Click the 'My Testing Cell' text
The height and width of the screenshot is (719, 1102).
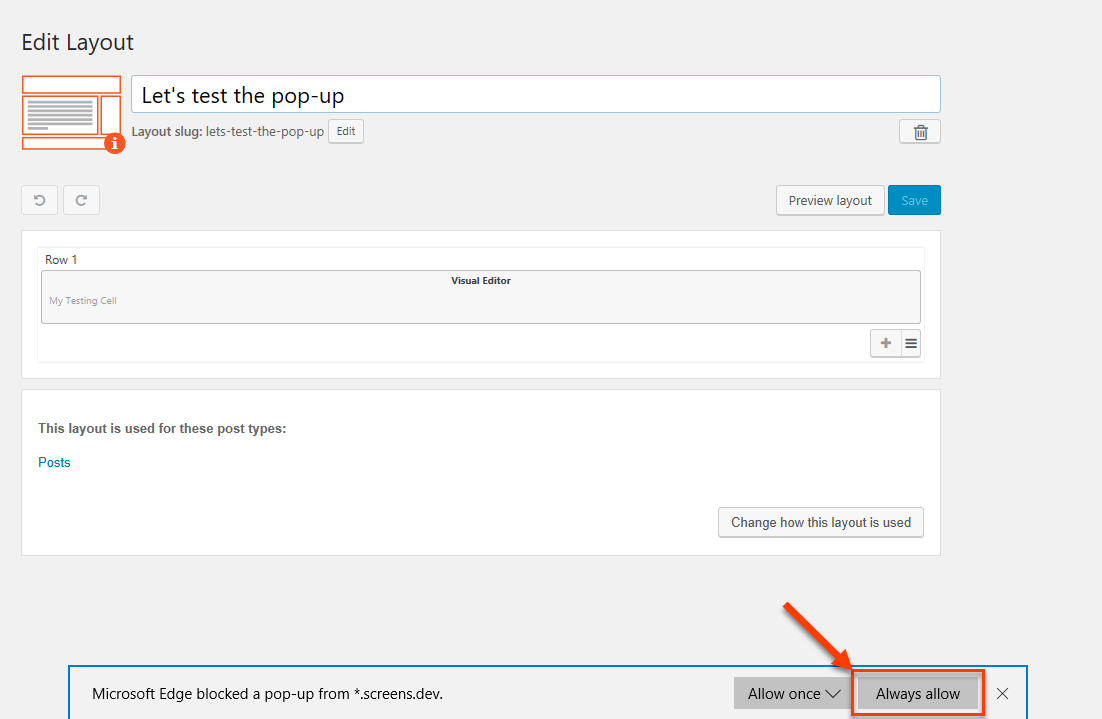click(83, 301)
